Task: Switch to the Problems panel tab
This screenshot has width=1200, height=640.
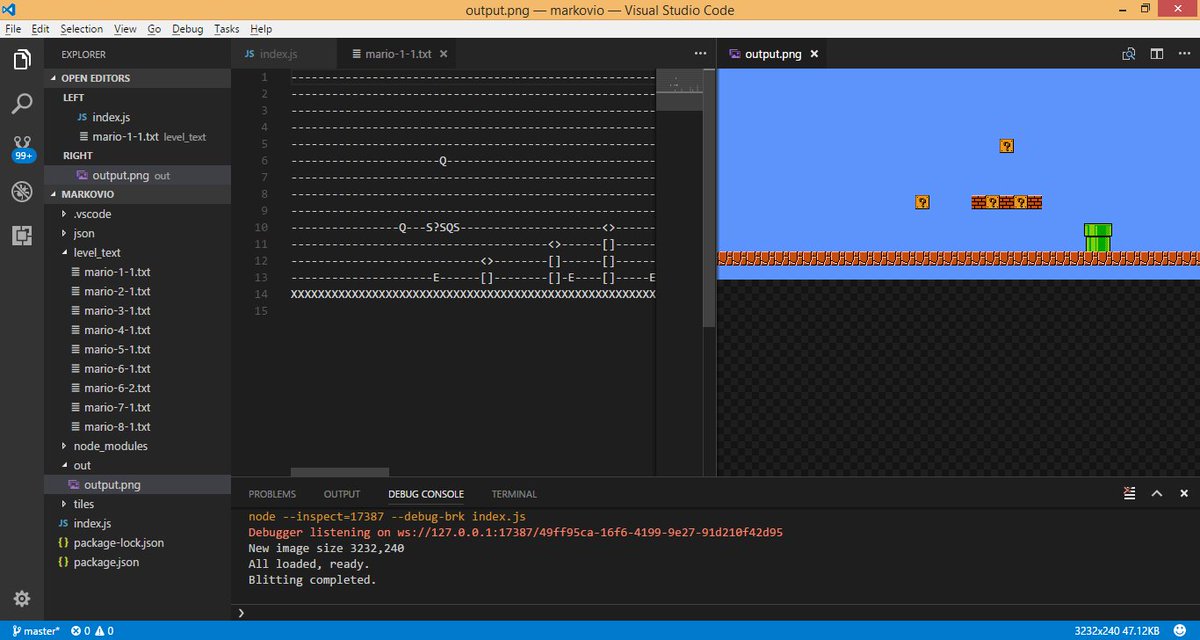Action: click(x=272, y=494)
